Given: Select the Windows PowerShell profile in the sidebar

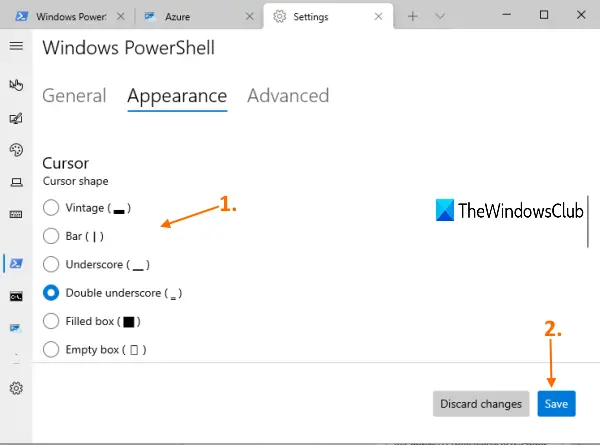Looking at the screenshot, I should click(16, 263).
